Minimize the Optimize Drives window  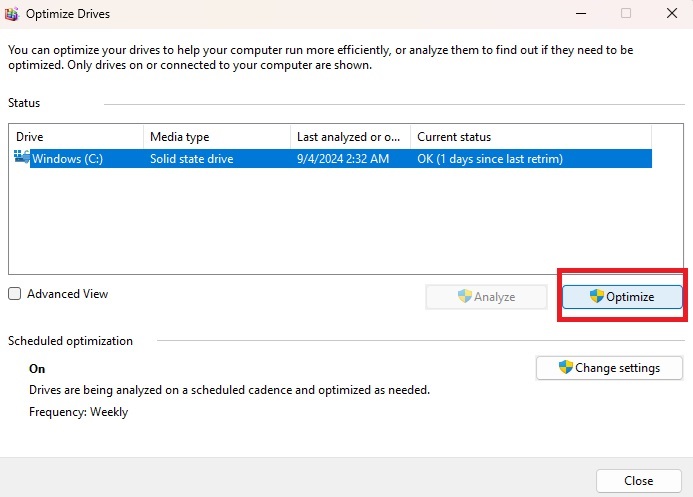pos(581,14)
